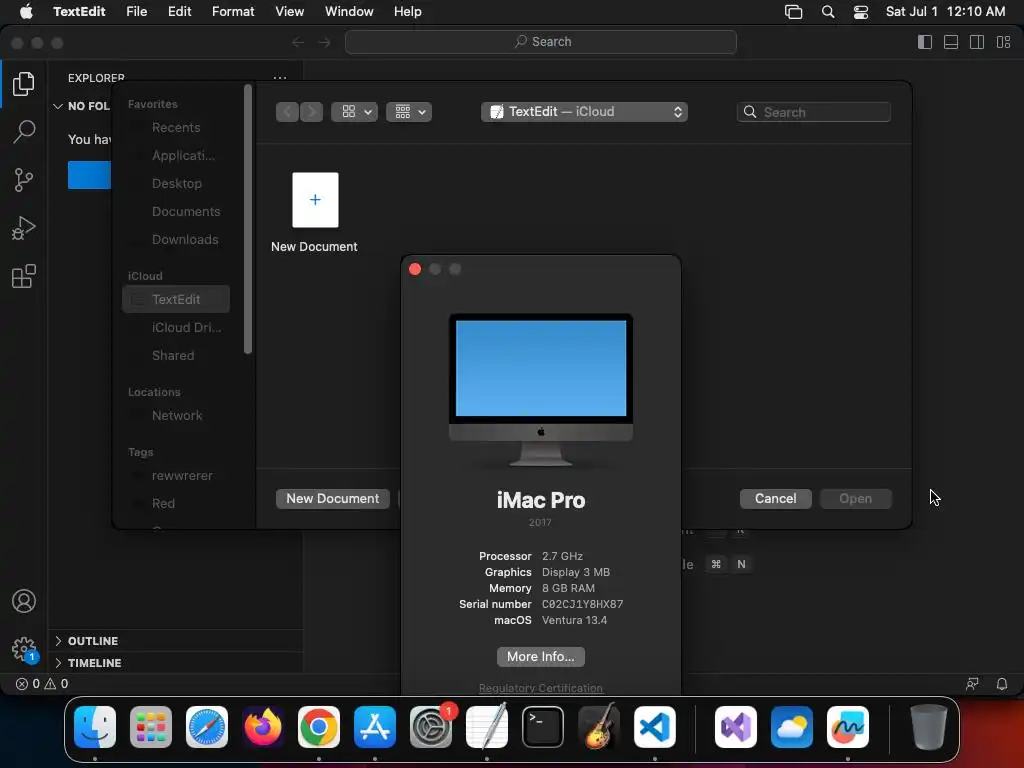Open the Window menu
The image size is (1024, 768).
(349, 12)
